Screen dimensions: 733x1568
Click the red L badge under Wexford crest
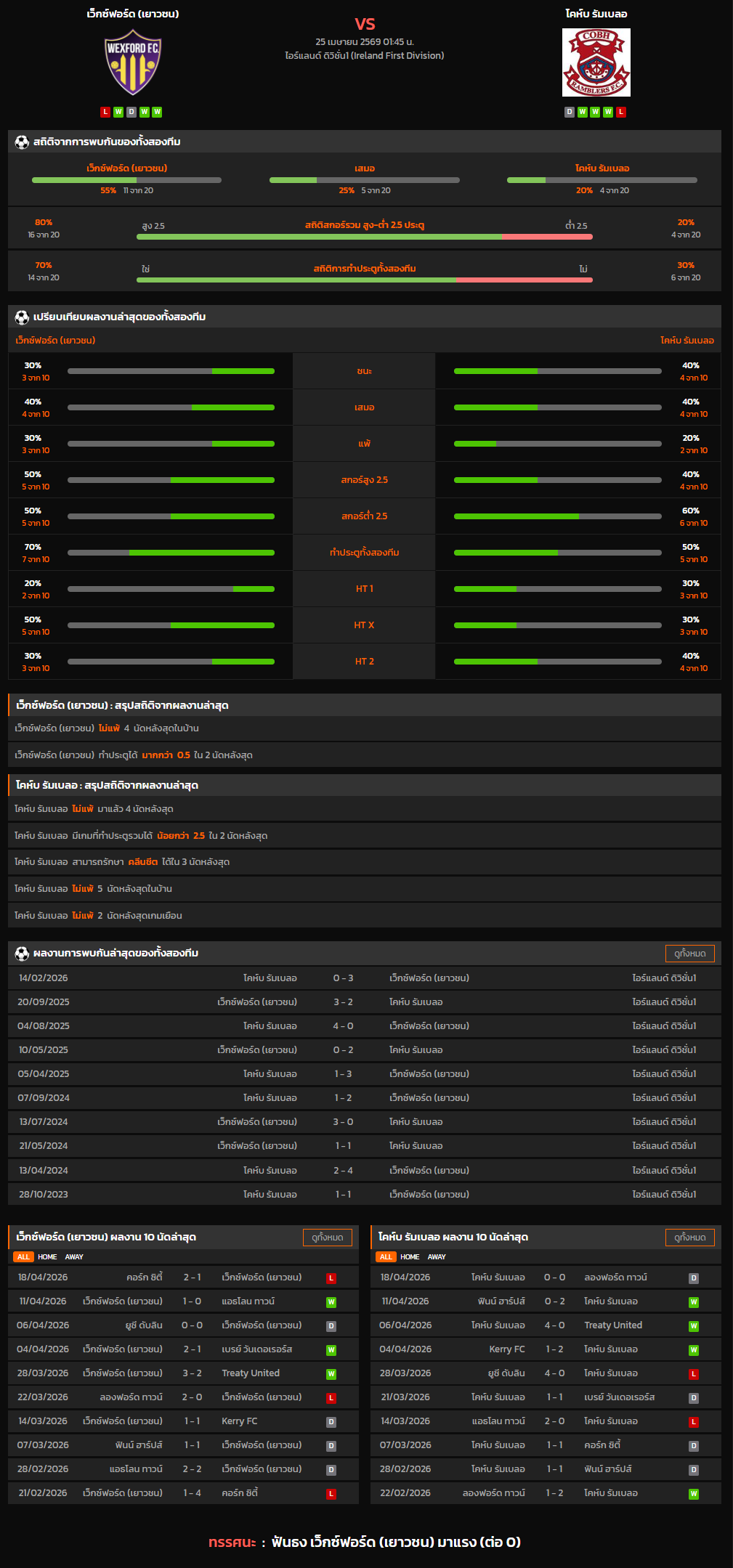(105, 112)
